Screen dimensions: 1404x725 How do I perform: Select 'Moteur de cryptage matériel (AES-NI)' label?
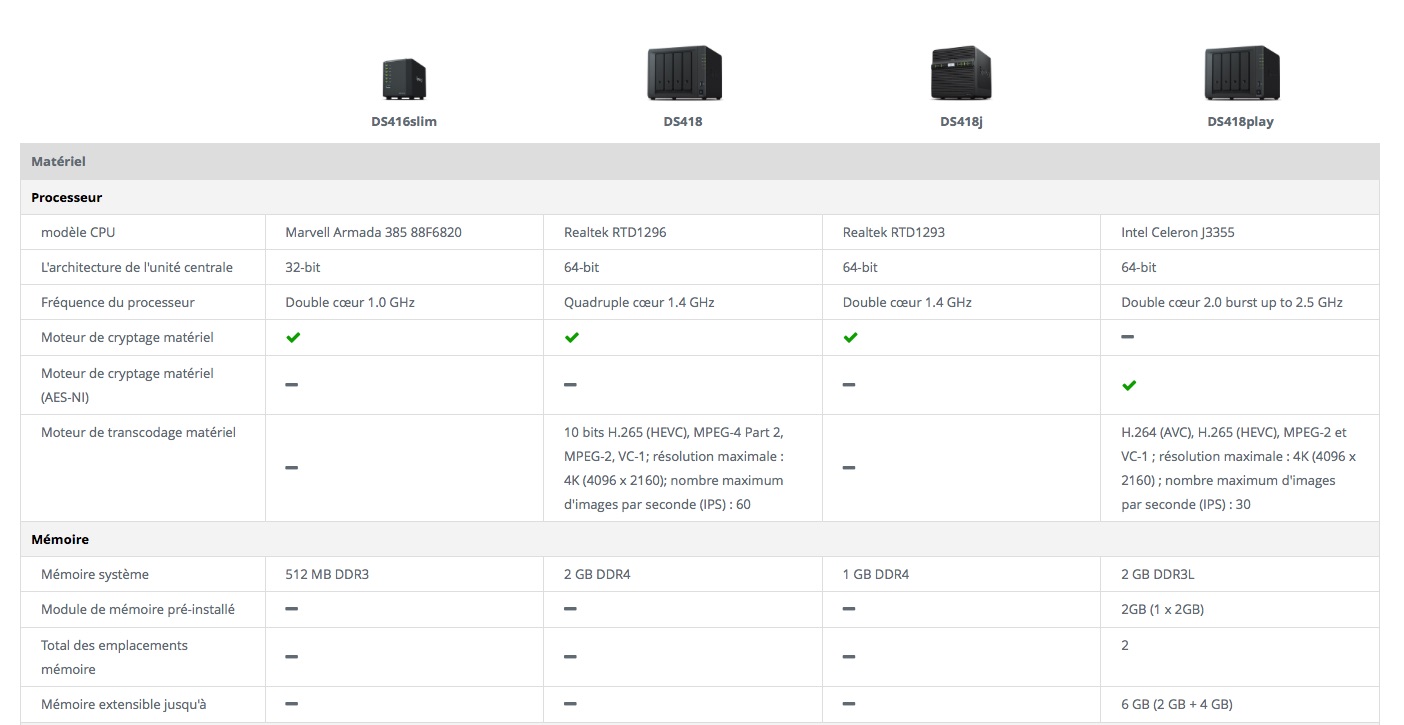tap(127, 385)
